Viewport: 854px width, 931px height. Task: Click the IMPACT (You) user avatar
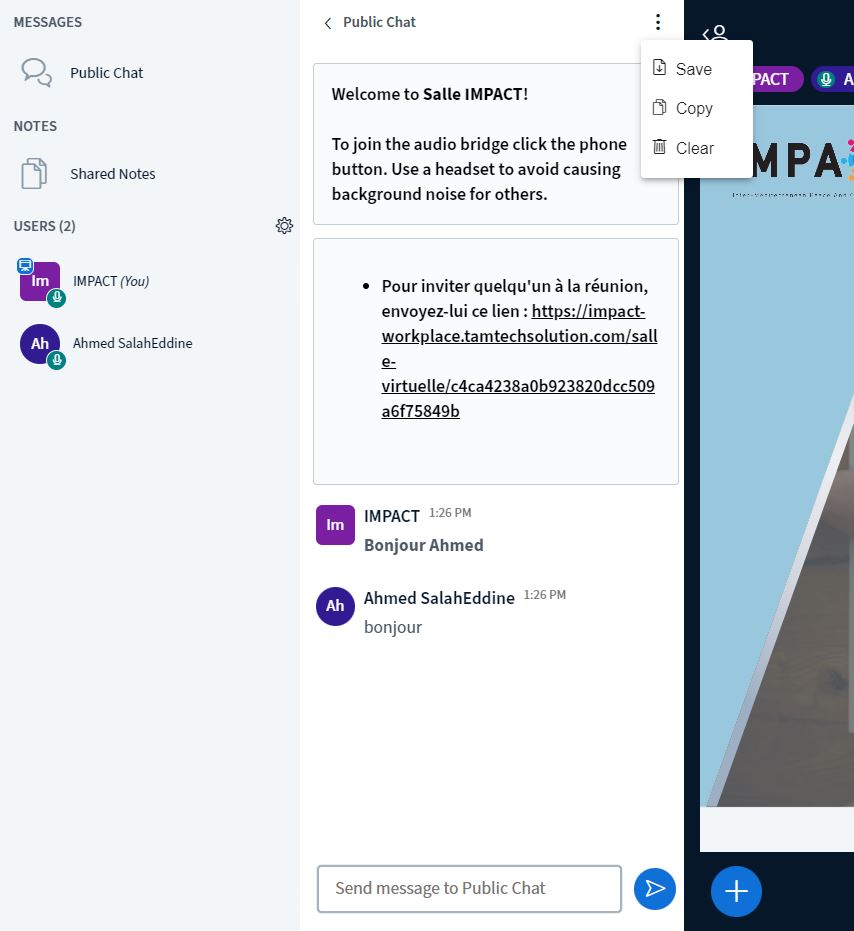click(40, 281)
